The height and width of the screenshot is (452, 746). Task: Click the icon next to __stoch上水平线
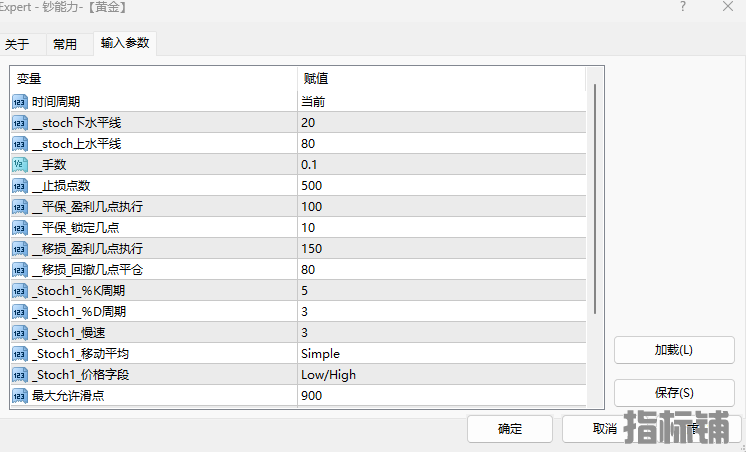pyautogui.click(x=20, y=144)
